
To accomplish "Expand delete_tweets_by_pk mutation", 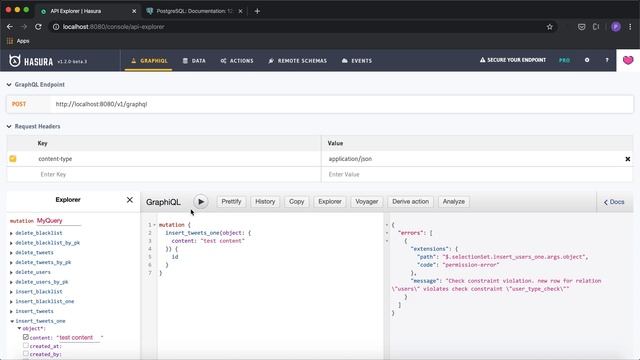I will pyautogui.click(x=11, y=262).
